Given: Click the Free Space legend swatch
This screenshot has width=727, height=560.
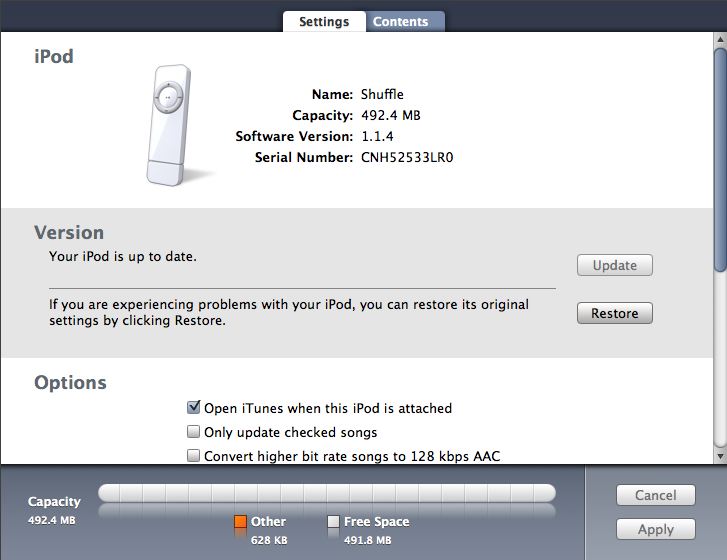Looking at the screenshot, I should pos(333,522).
